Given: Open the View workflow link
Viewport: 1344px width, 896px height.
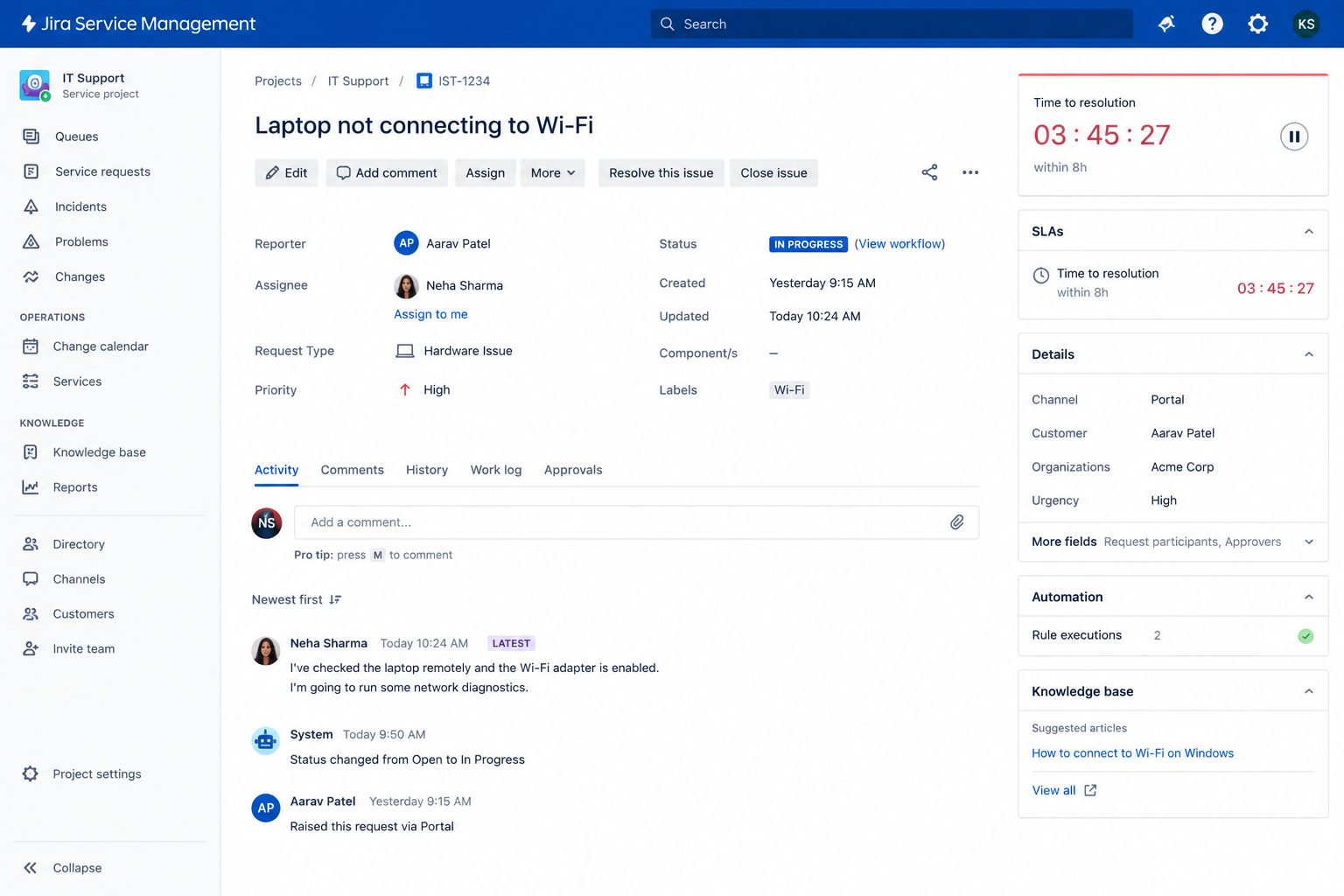Looking at the screenshot, I should 899,244.
